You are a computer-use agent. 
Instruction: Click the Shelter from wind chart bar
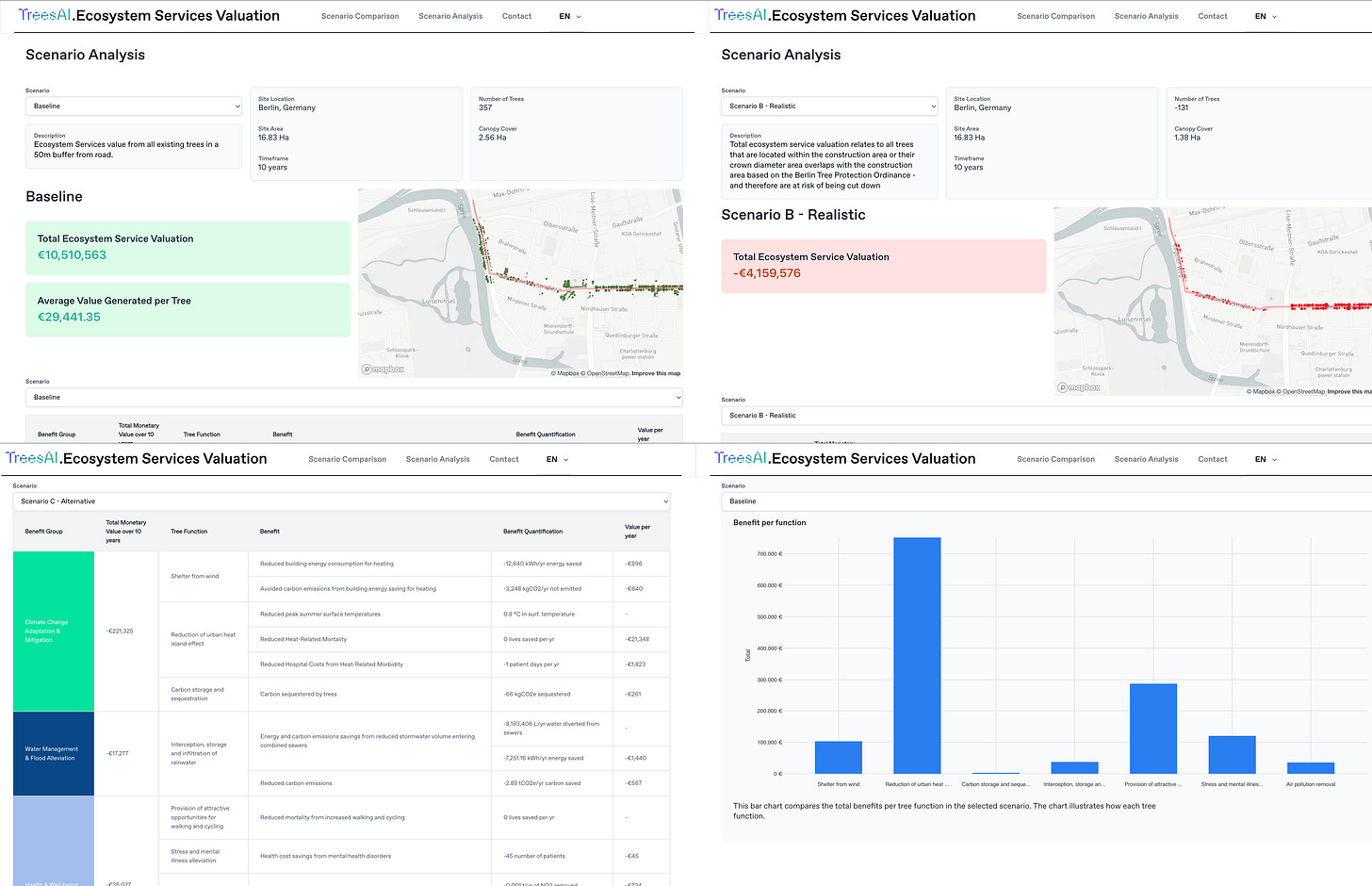(838, 758)
